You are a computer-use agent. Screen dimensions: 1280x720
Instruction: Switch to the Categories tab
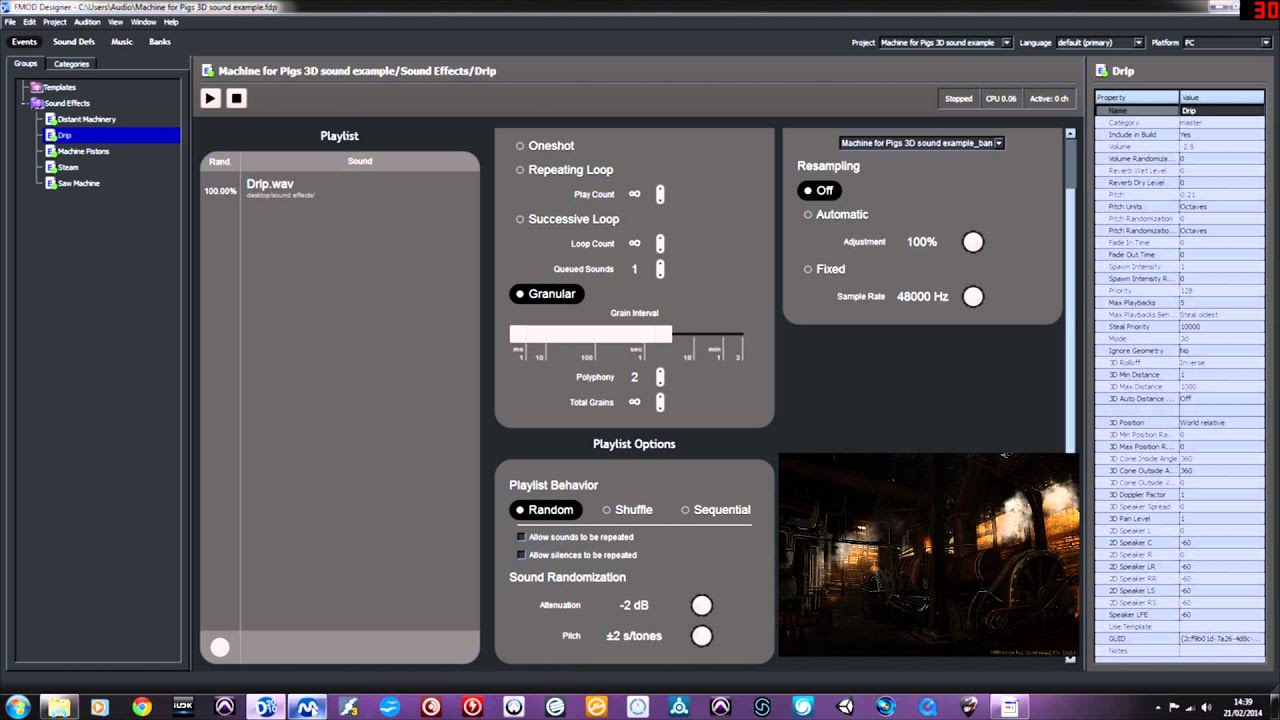pyautogui.click(x=71, y=64)
